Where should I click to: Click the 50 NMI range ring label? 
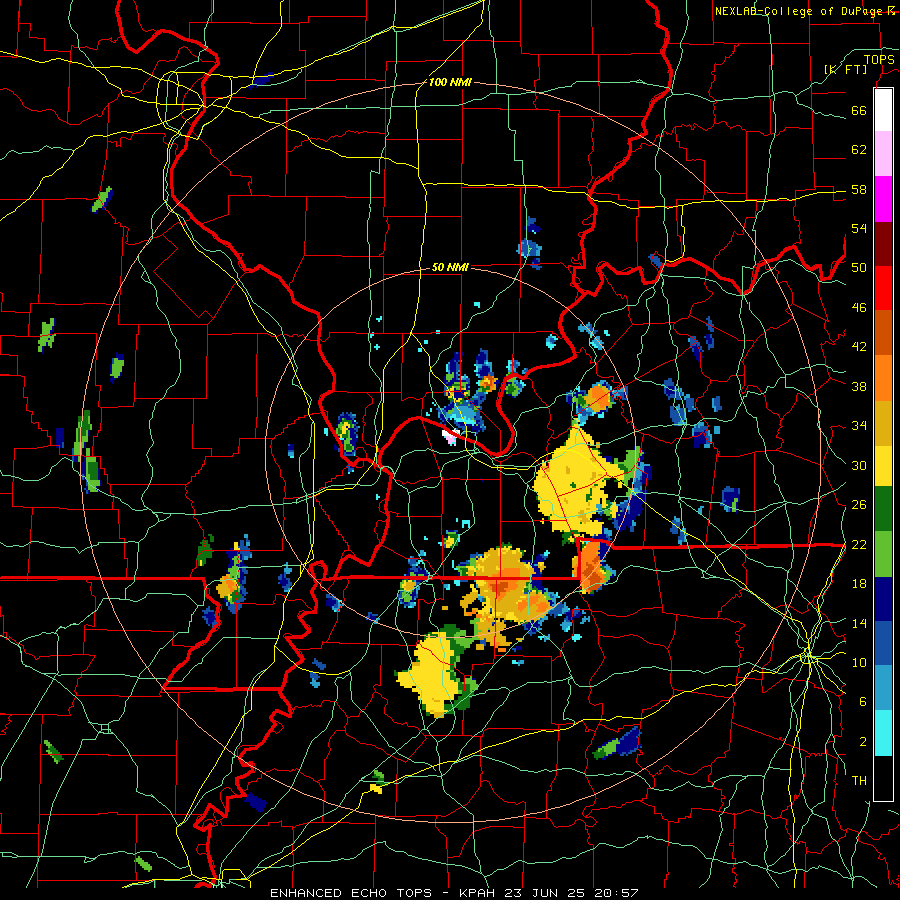(x=450, y=267)
